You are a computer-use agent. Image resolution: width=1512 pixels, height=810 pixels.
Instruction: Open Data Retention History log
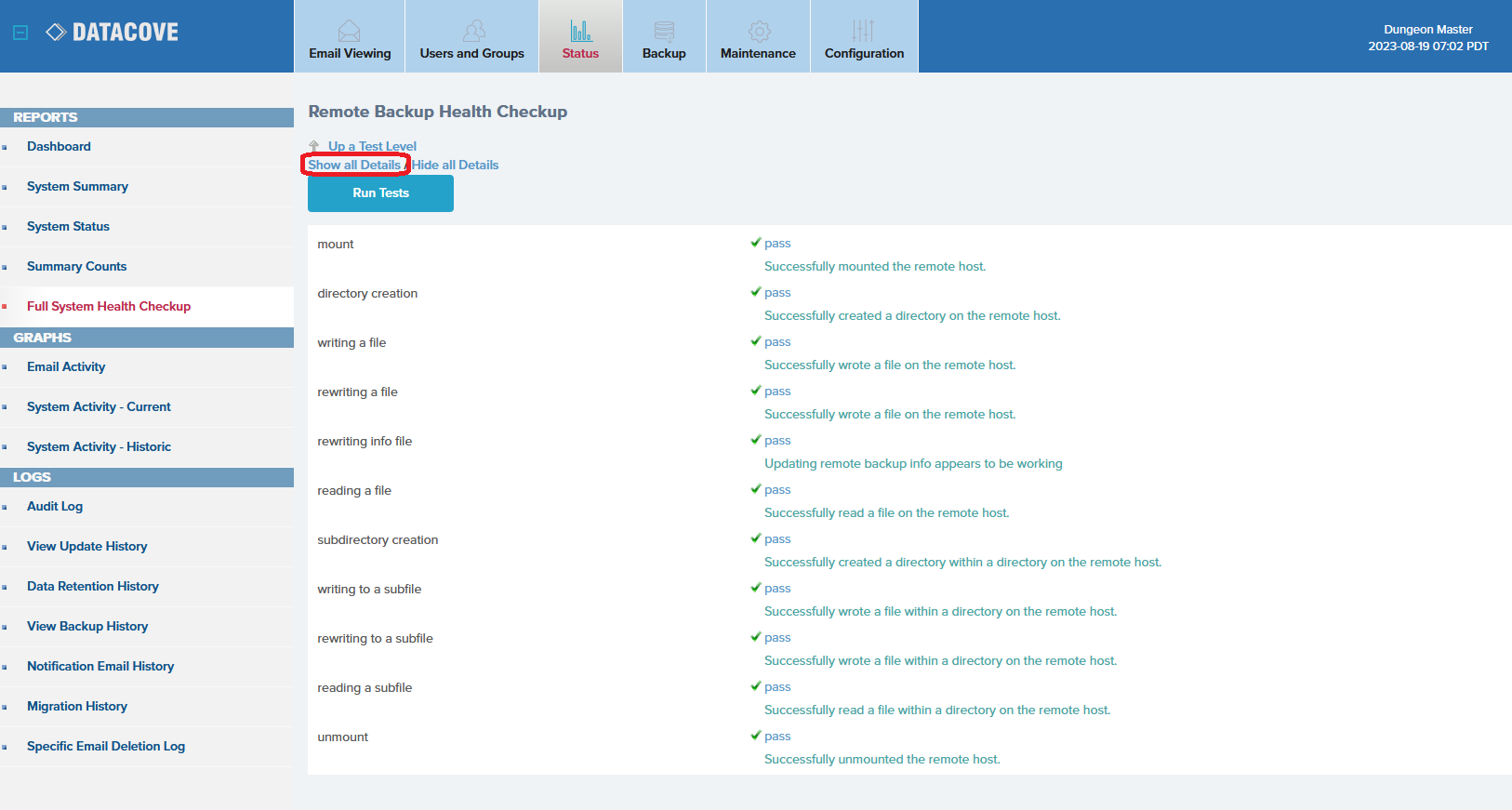93,587
